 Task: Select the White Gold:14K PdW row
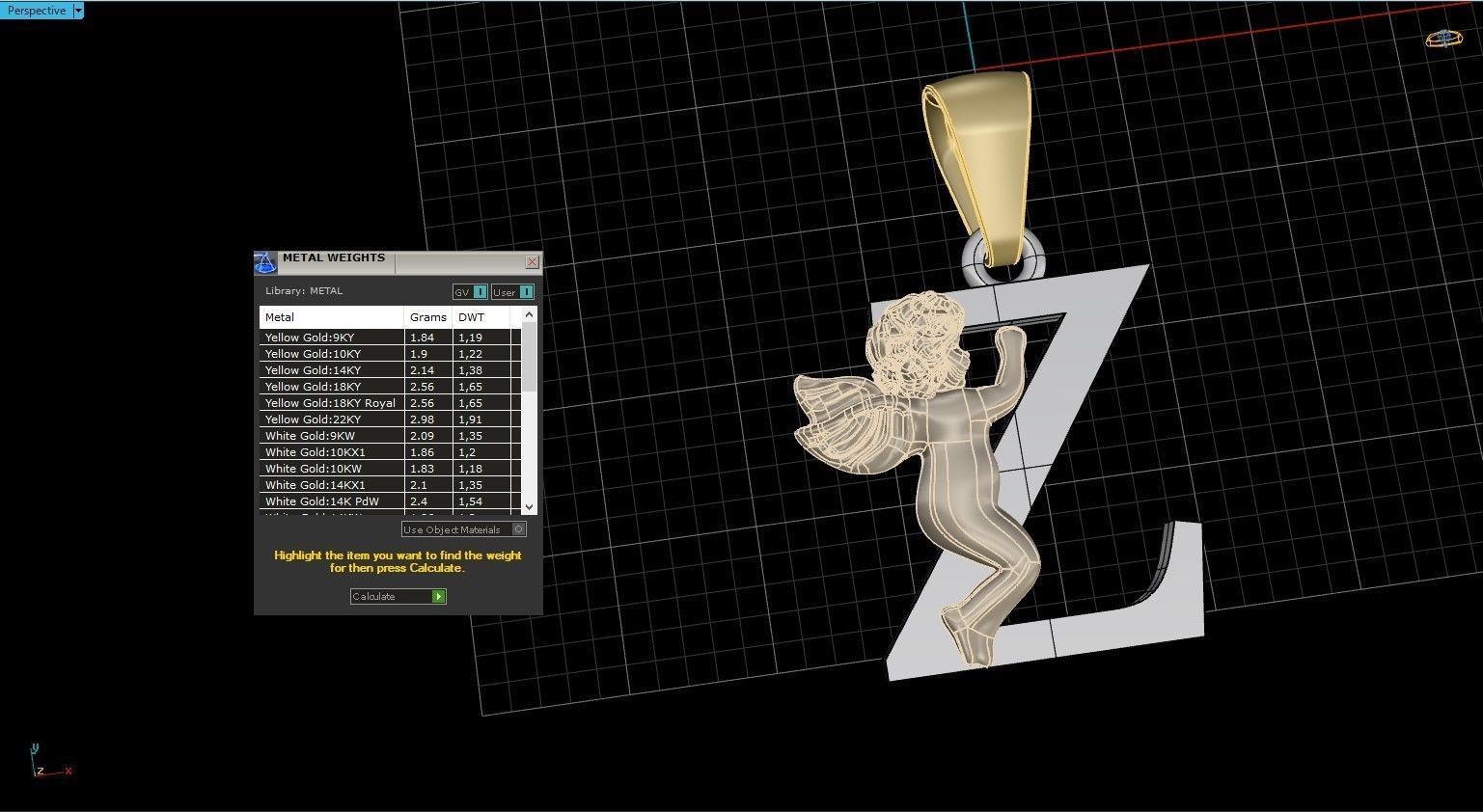click(322, 501)
